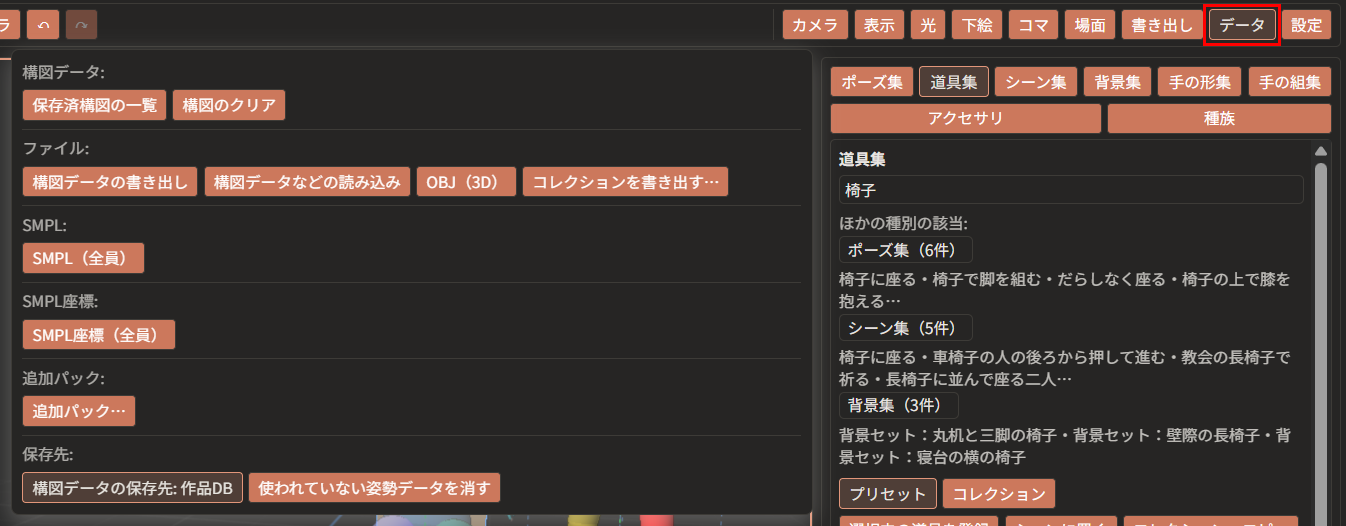Open the 場面 menu

click(x=1090, y=25)
